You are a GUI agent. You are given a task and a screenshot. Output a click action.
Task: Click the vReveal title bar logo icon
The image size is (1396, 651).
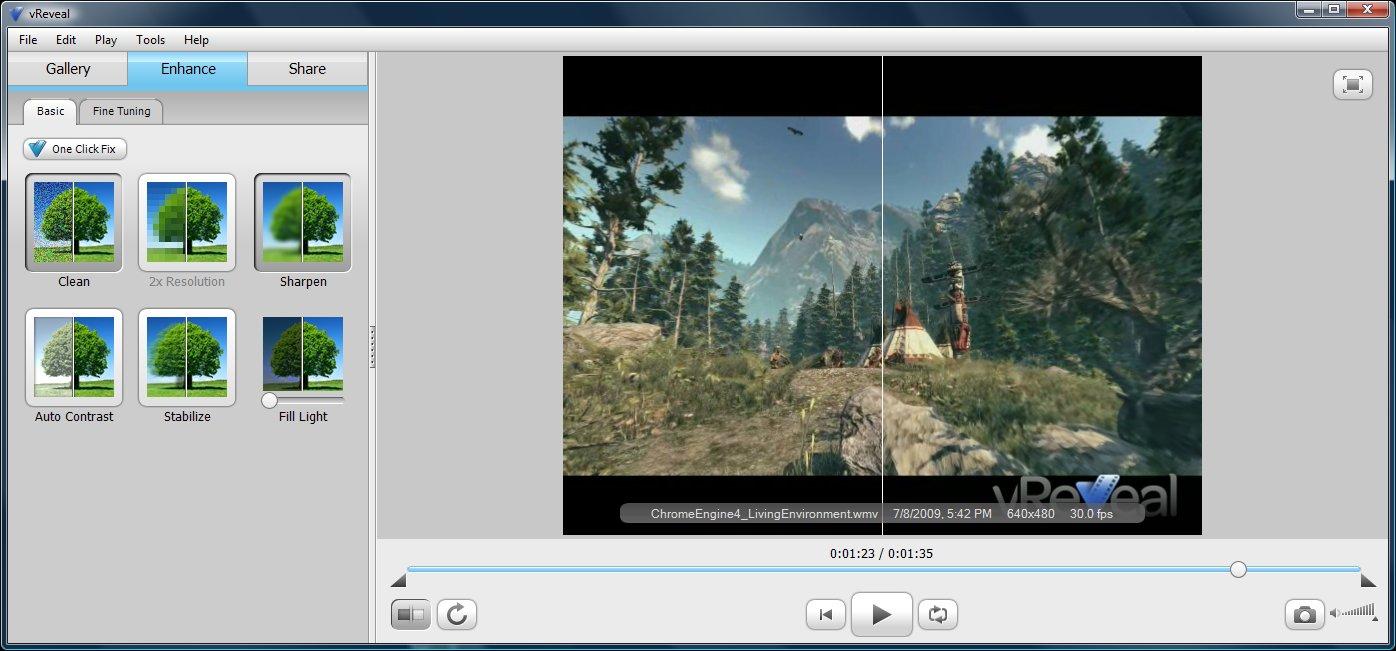point(16,13)
